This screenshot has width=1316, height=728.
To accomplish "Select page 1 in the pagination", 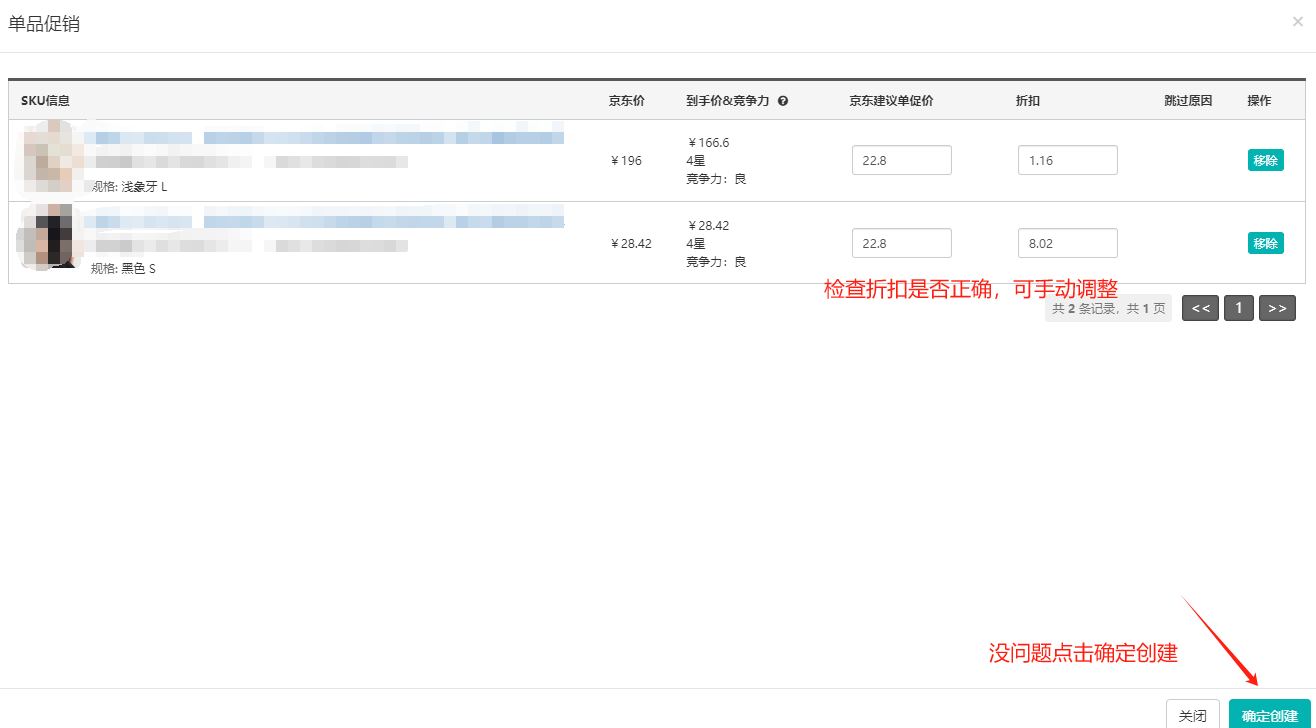I will click(1238, 308).
